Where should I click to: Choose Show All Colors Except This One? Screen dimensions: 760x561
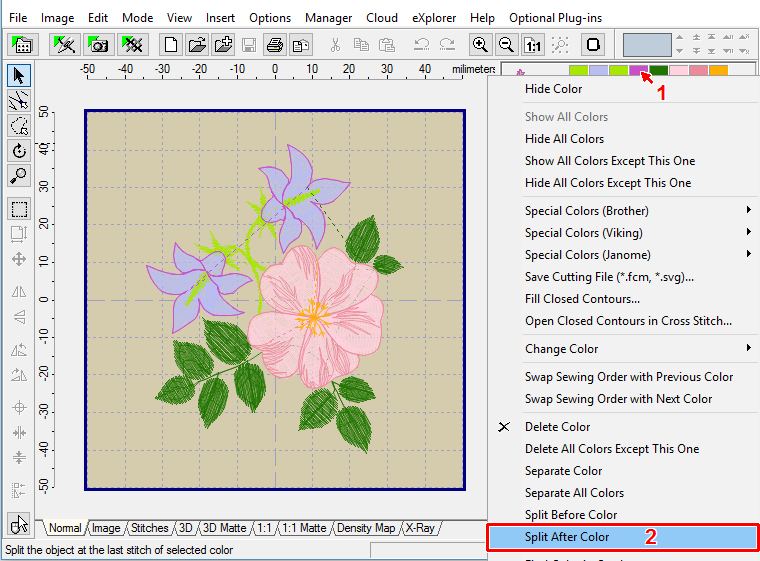(623, 160)
